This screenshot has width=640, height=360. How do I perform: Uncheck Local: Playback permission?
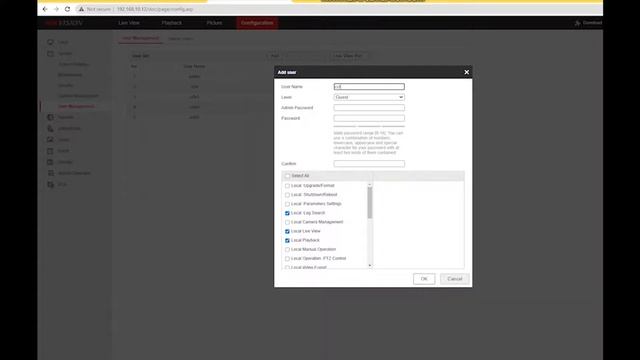[x=287, y=240]
